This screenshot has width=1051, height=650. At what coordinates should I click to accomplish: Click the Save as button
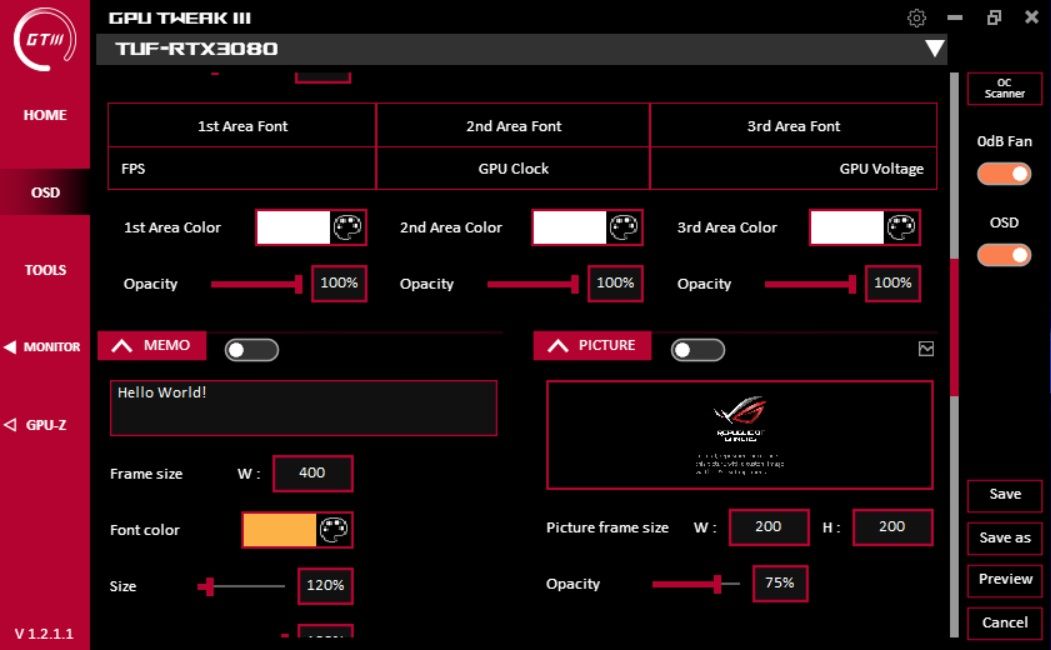click(x=1004, y=538)
